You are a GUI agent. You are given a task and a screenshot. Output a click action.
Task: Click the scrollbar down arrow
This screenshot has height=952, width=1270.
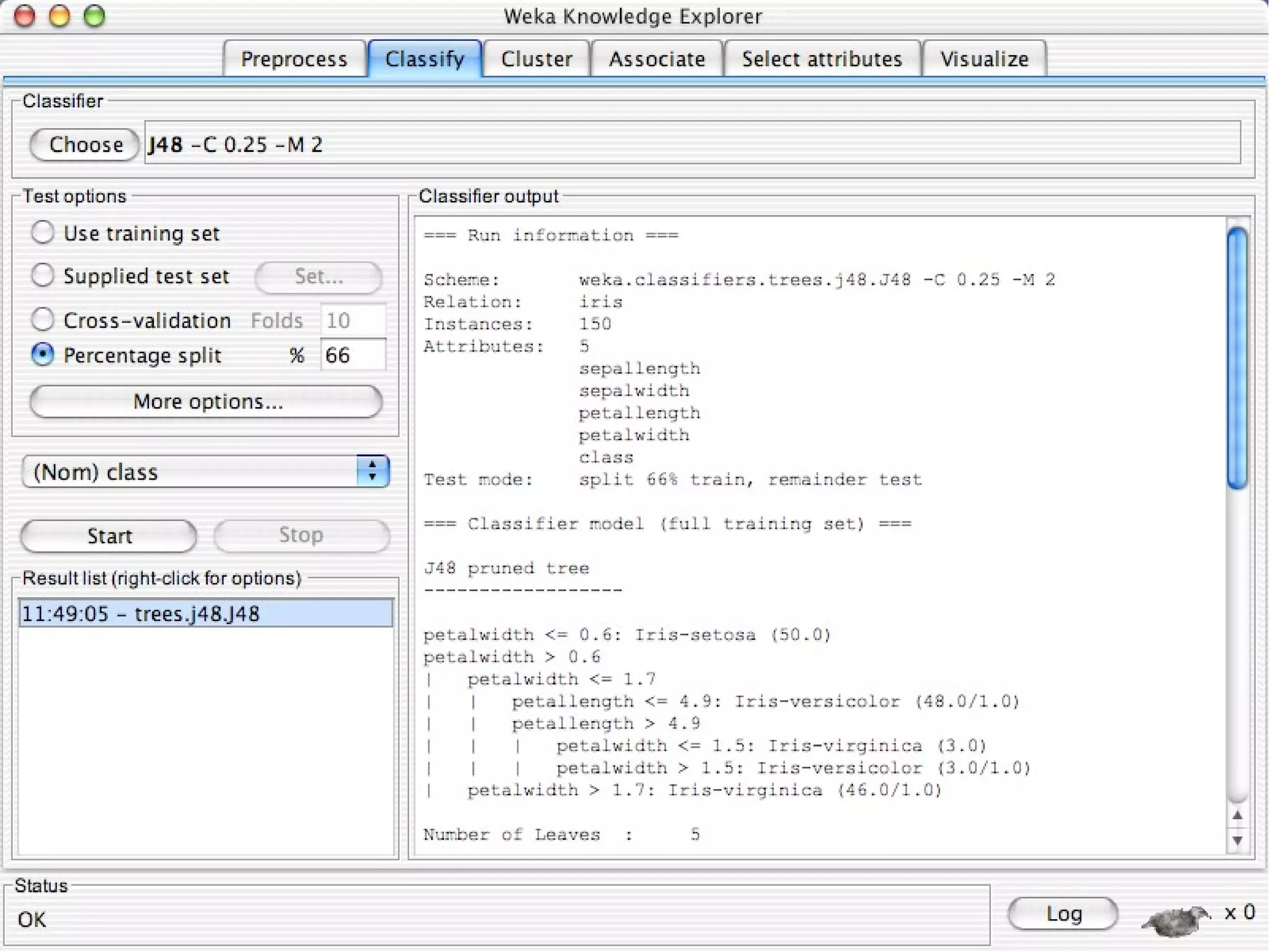pos(1237,841)
